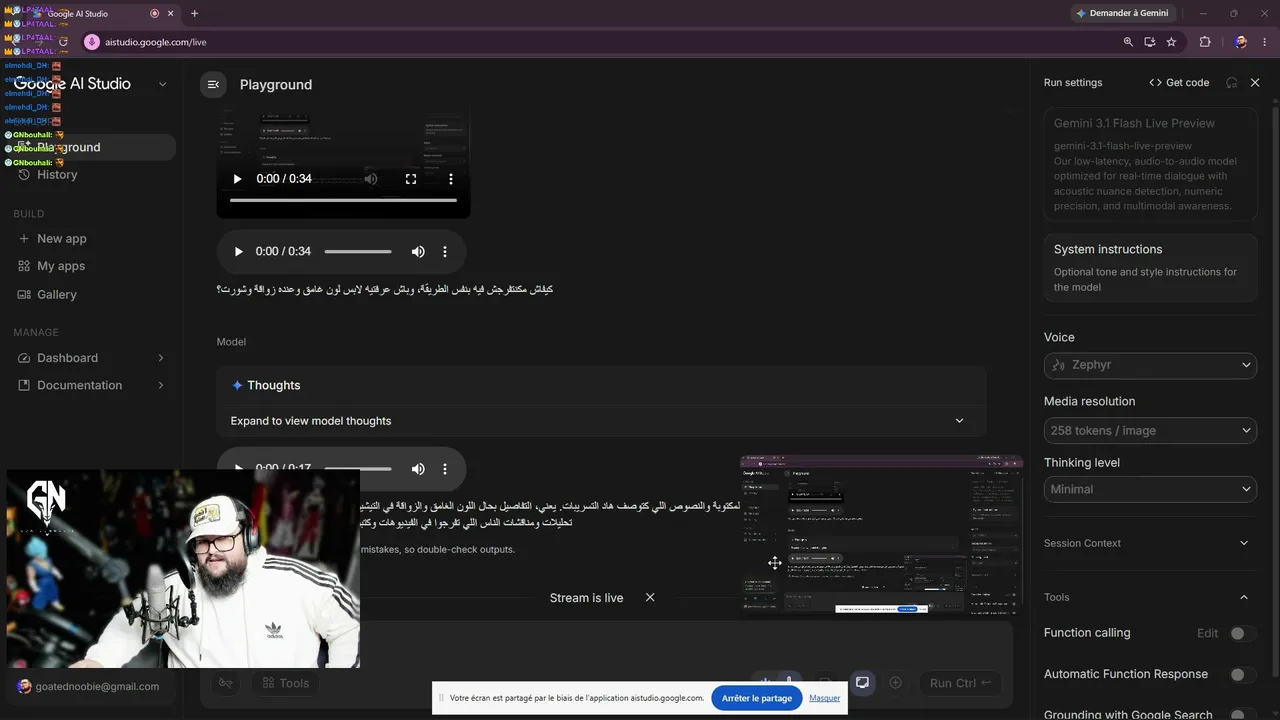
Task: Click Arrêter le partage button
Action: point(757,698)
